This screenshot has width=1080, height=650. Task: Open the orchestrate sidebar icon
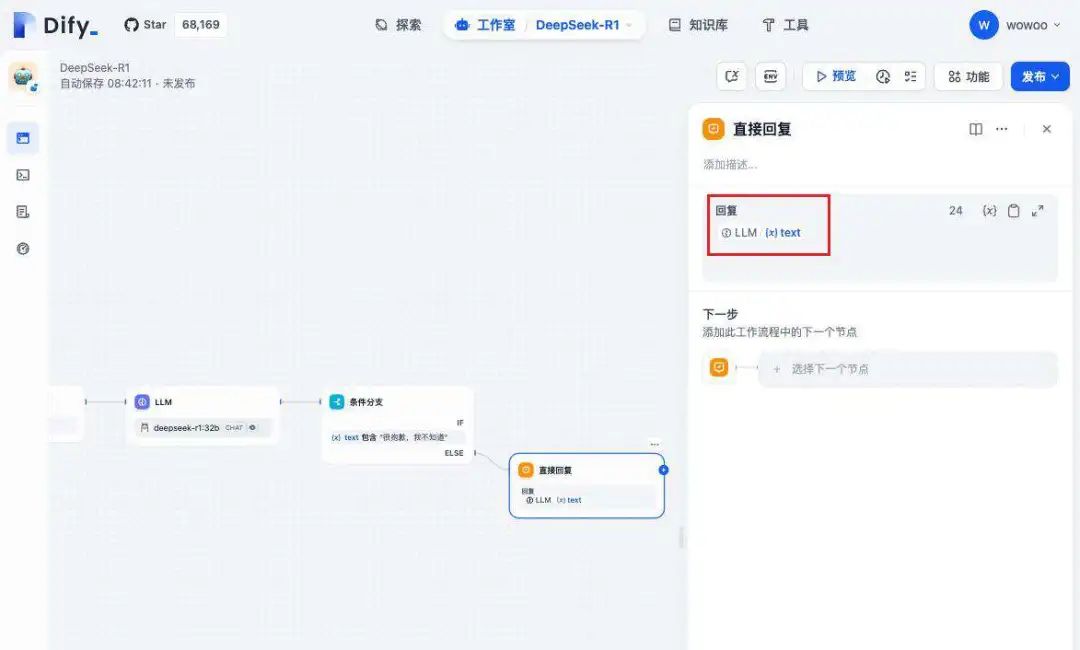pyautogui.click(x=23, y=138)
